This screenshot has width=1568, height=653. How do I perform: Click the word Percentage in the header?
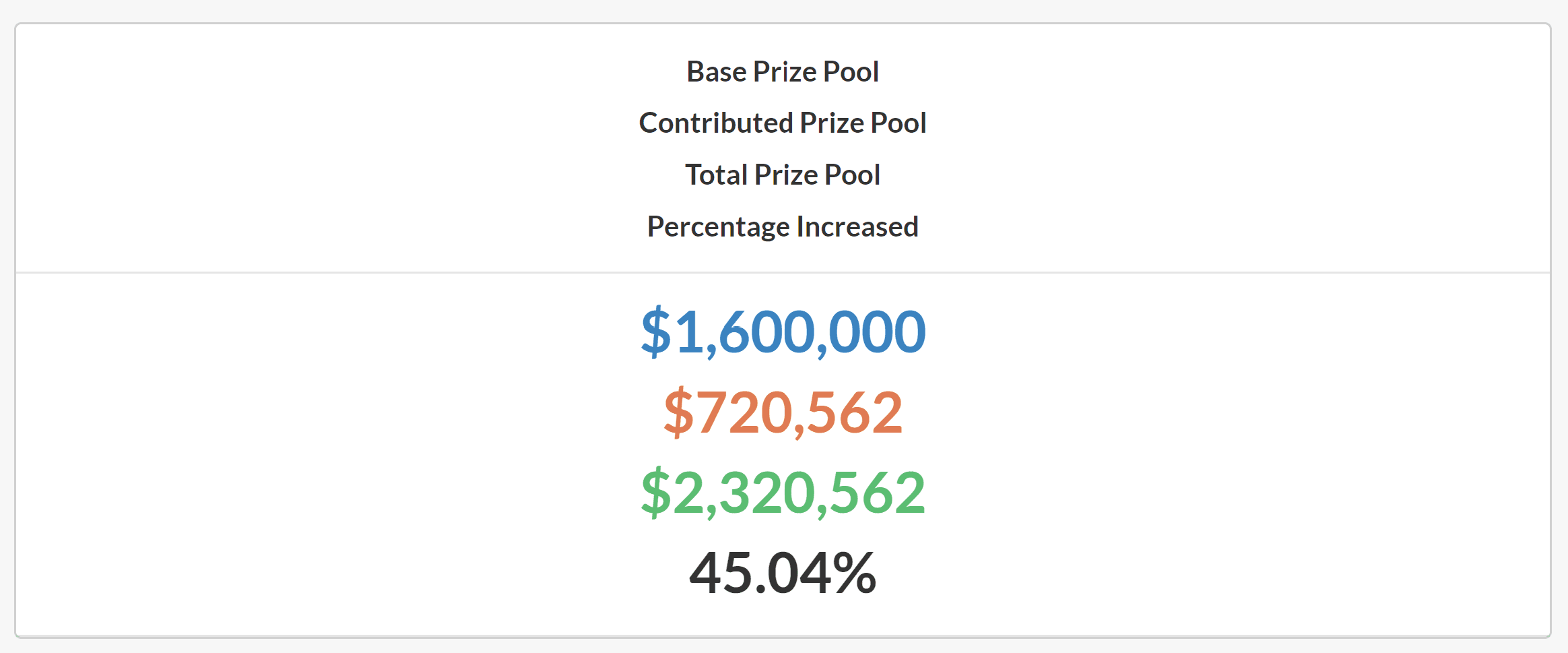pyautogui.click(x=718, y=227)
